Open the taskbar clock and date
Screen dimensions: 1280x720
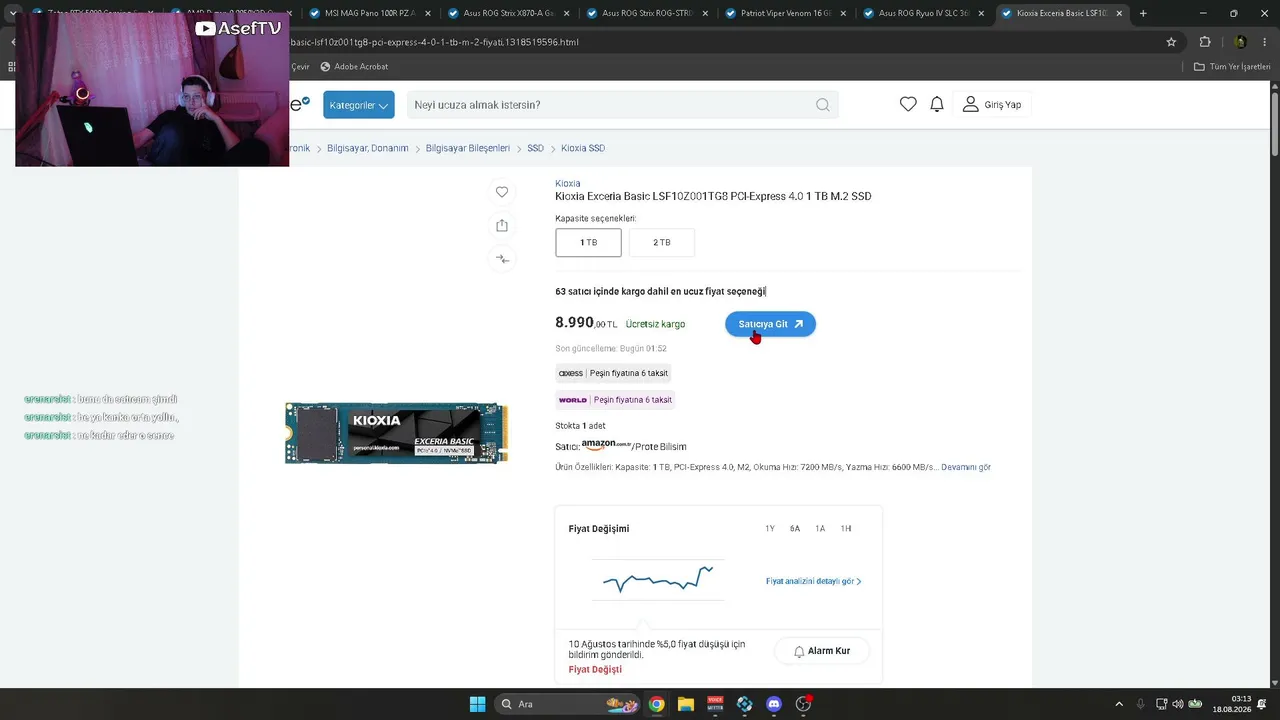pyautogui.click(x=1233, y=704)
